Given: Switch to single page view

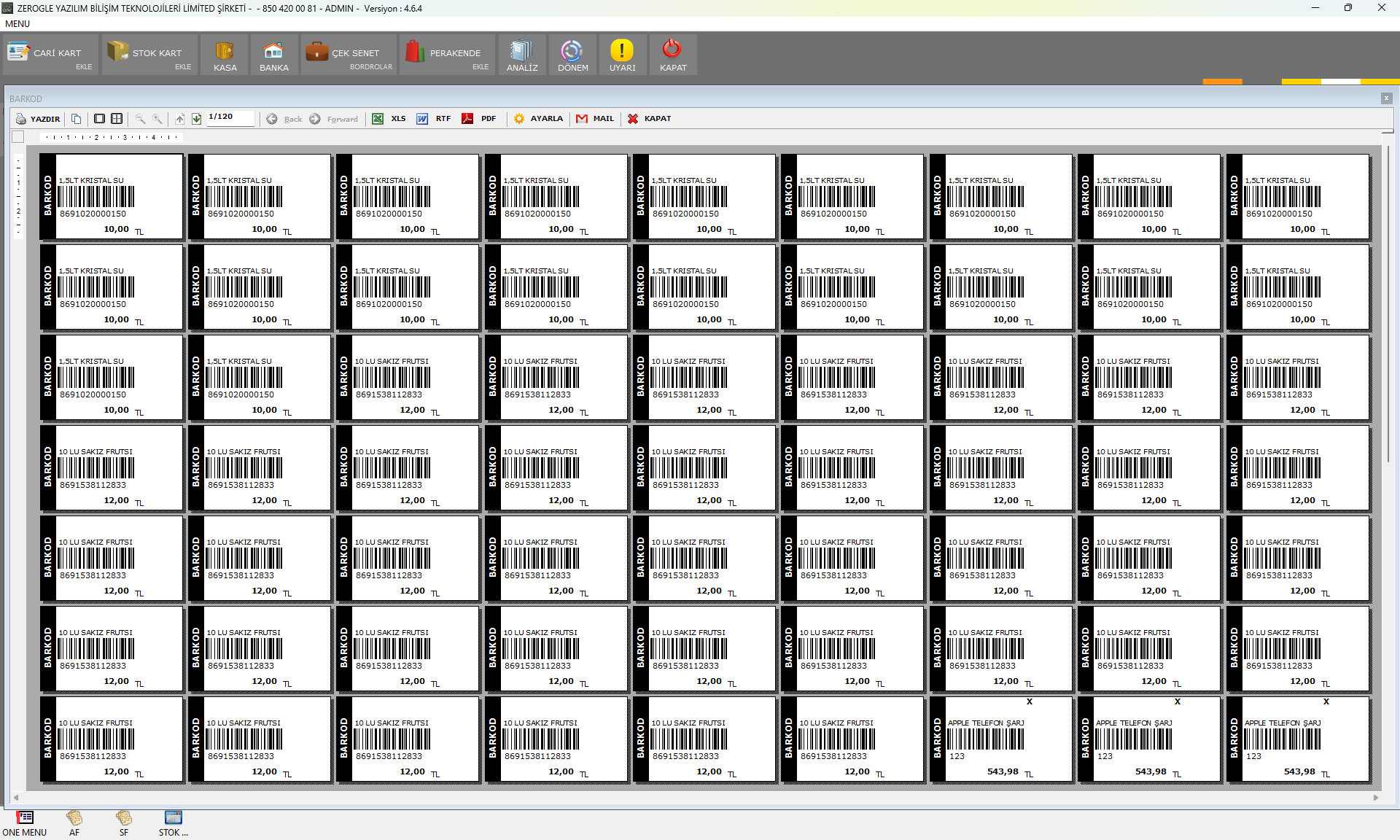Looking at the screenshot, I should click(99, 119).
